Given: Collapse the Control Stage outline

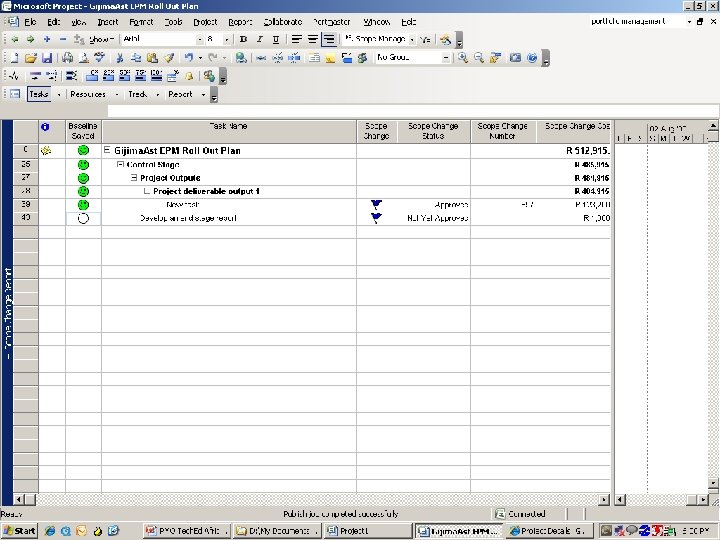Looking at the screenshot, I should 120,164.
